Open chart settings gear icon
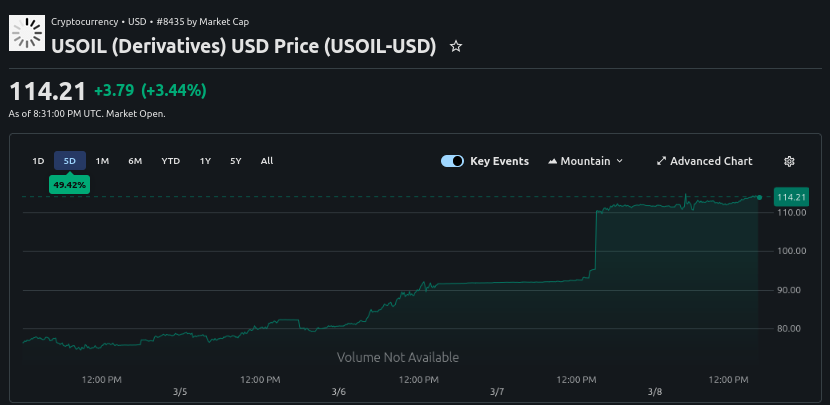Viewport: 830px width, 405px height. click(x=789, y=161)
